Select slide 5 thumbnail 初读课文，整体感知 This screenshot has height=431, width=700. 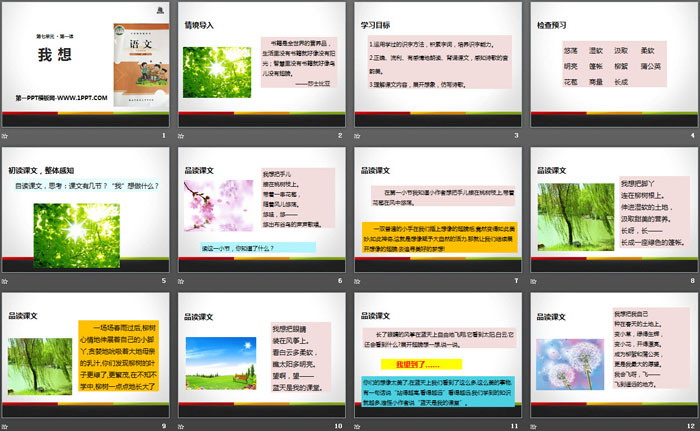tap(85, 210)
